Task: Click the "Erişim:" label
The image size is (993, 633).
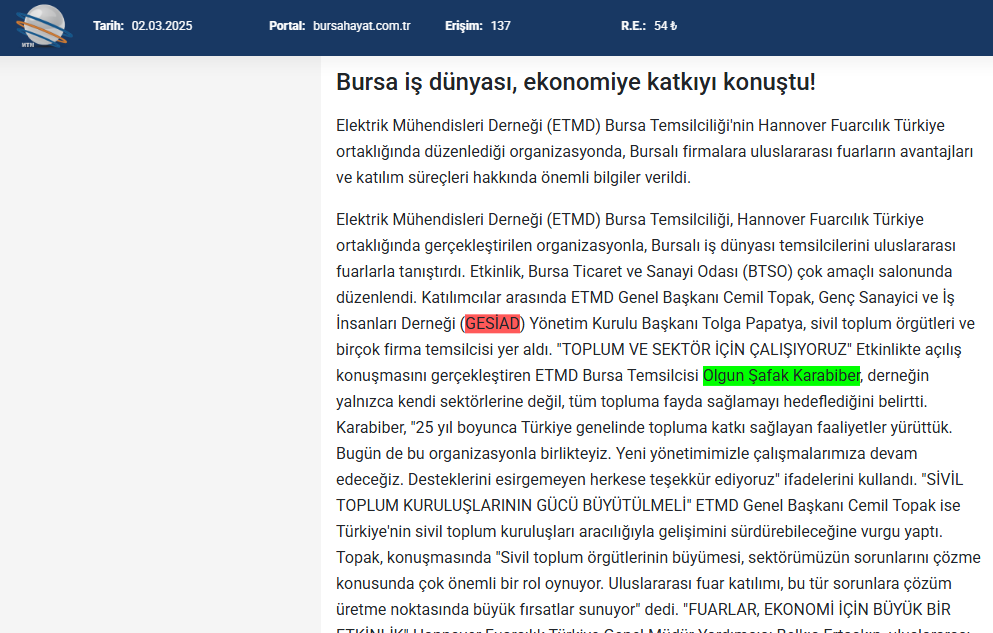Action: coord(464,26)
